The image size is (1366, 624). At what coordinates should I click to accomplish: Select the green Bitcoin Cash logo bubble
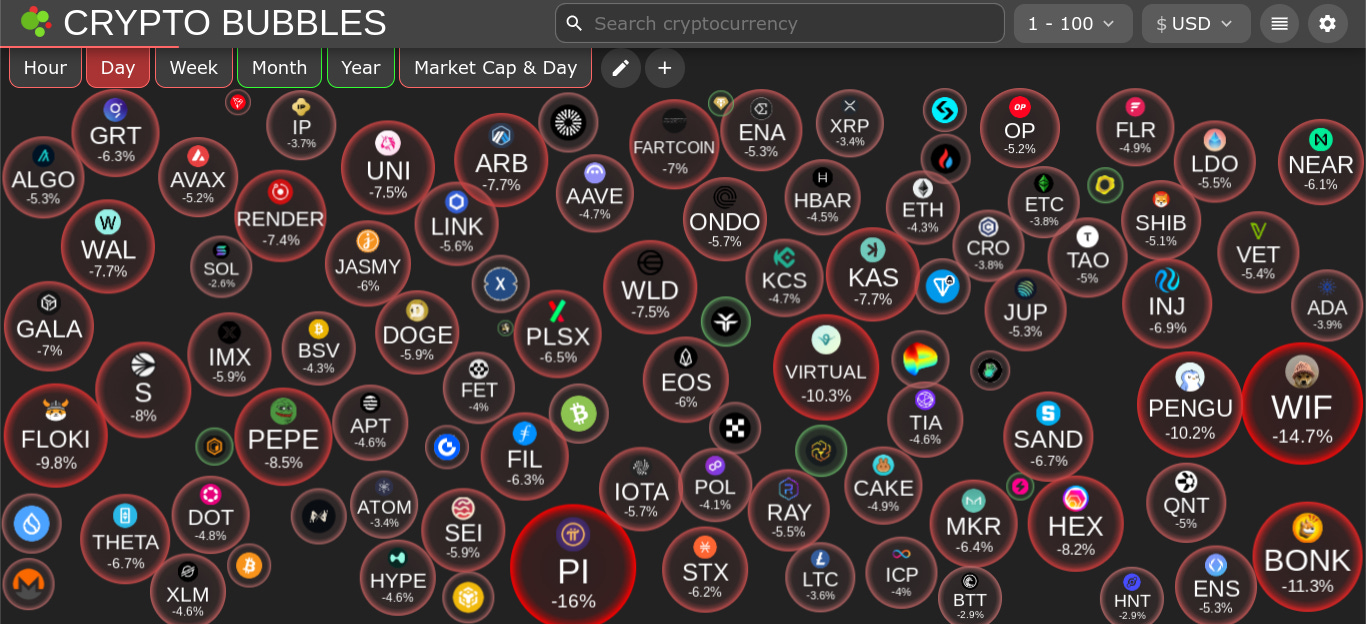tap(578, 413)
